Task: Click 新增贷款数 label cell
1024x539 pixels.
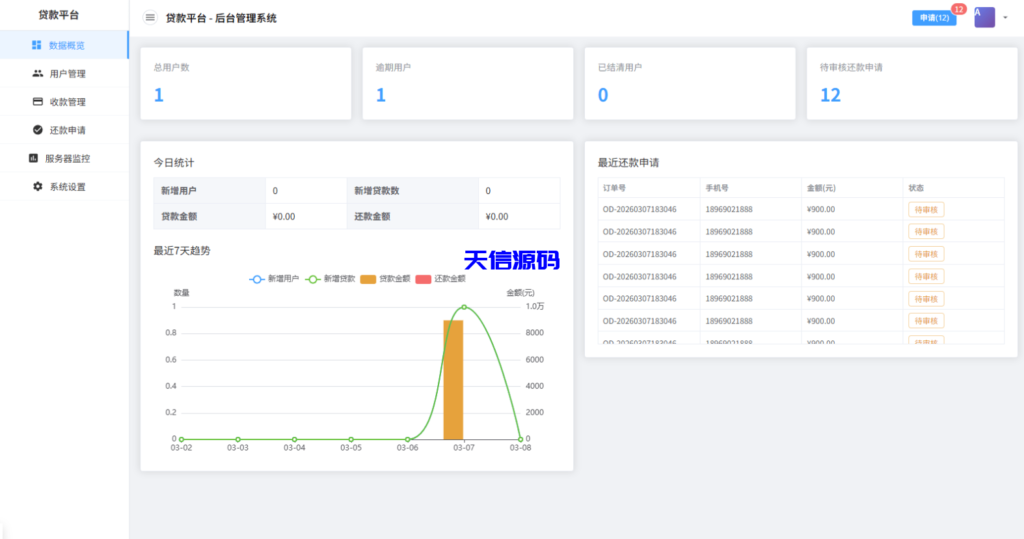Action: 412,191
